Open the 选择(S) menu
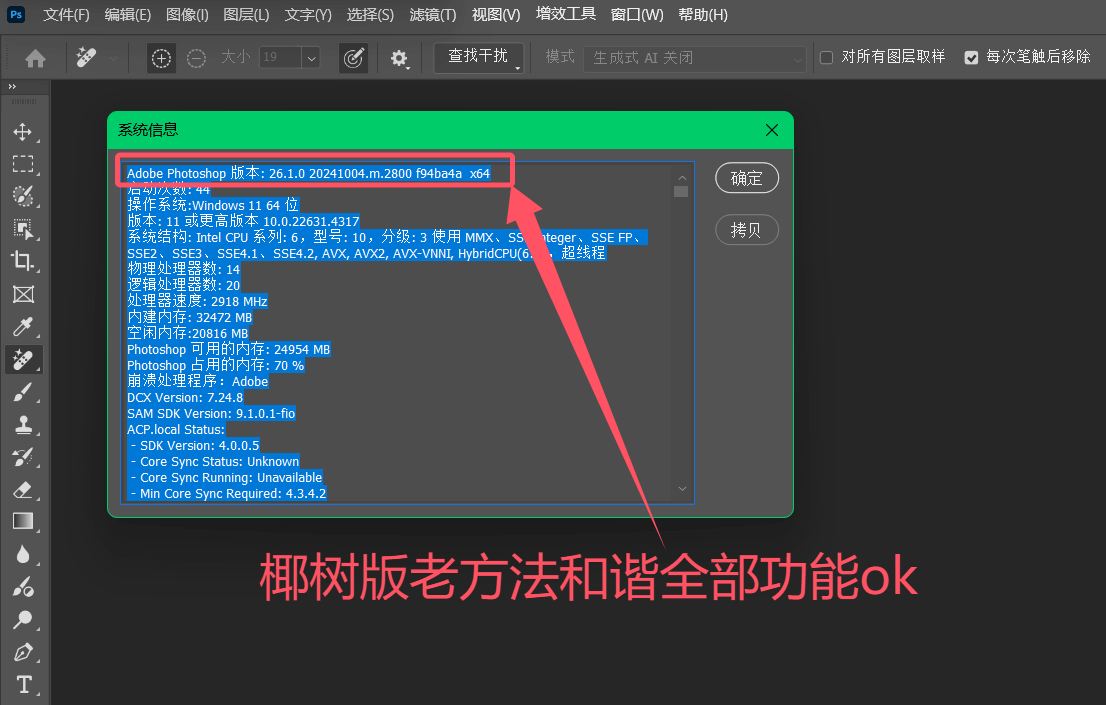 [370, 15]
